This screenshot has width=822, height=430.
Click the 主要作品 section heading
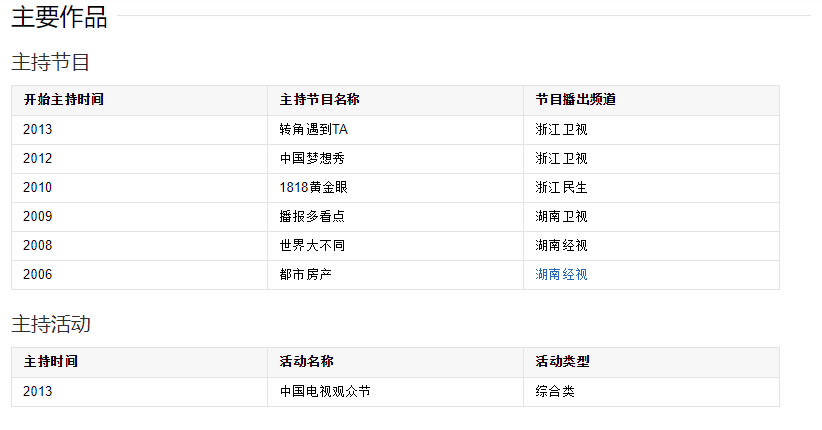[59, 17]
